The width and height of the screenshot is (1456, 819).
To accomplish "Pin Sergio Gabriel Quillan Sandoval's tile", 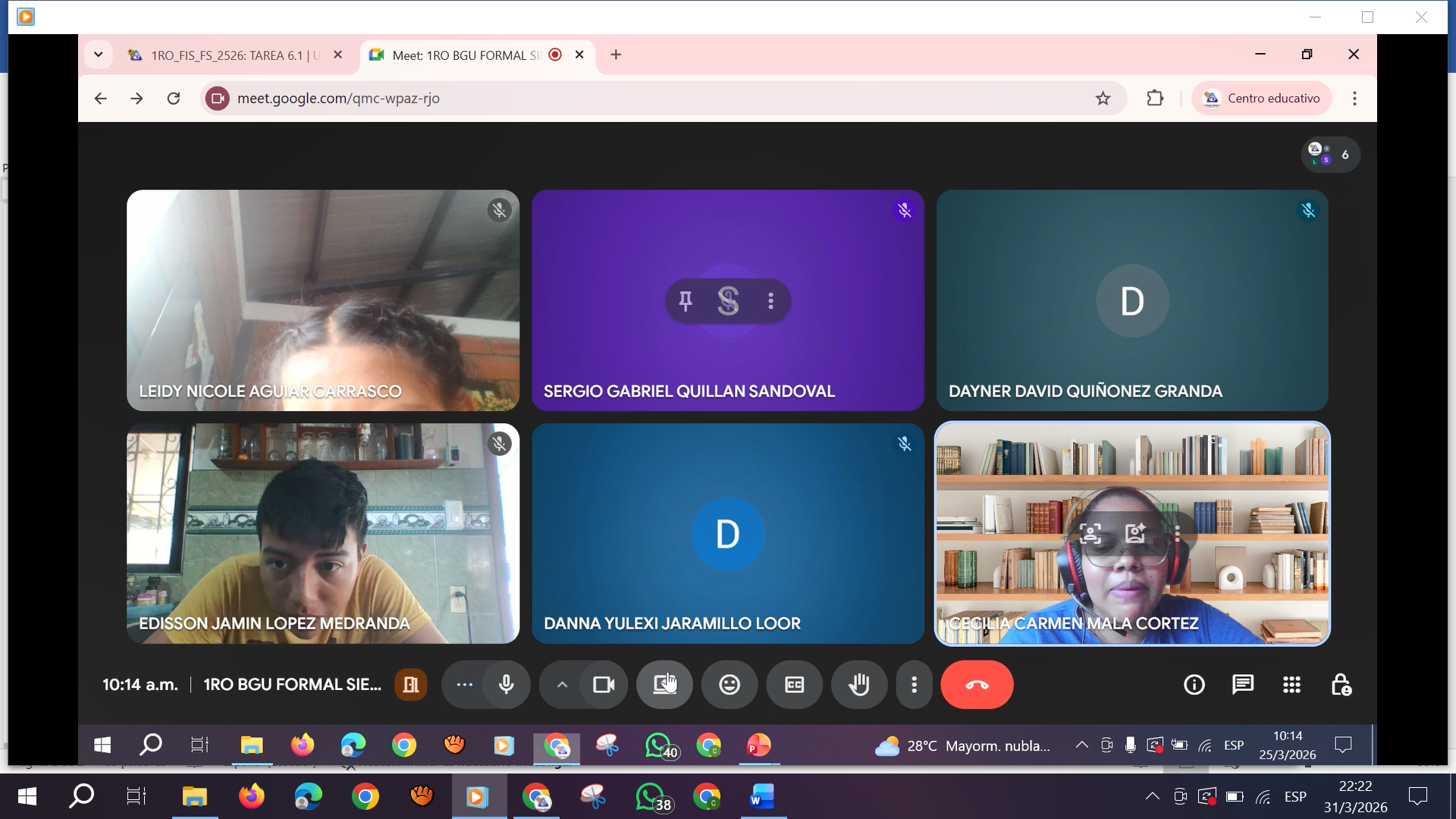I will pos(686,301).
